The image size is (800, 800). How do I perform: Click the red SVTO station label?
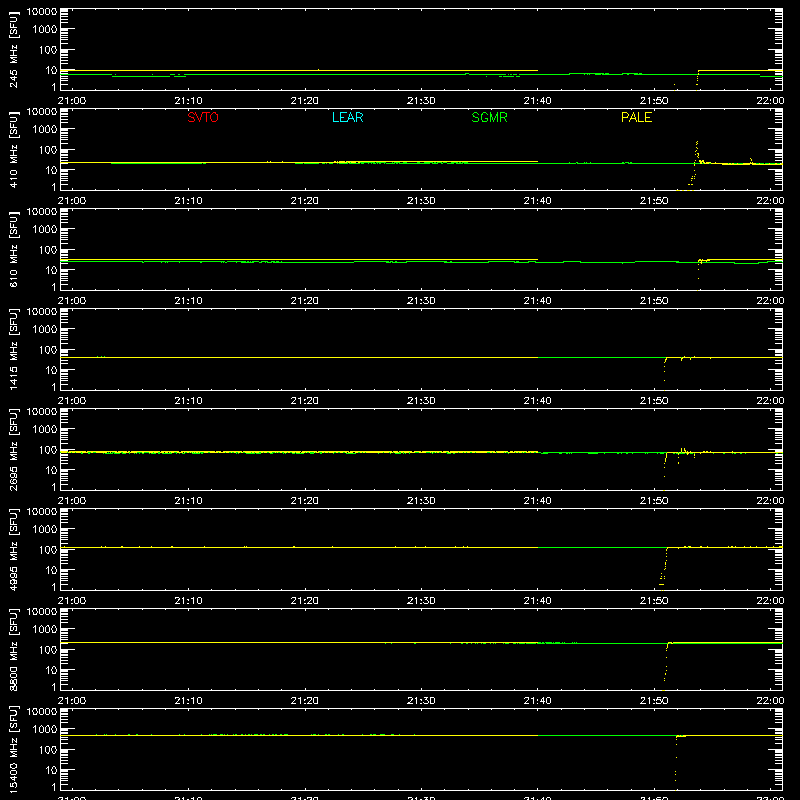[x=203, y=117]
